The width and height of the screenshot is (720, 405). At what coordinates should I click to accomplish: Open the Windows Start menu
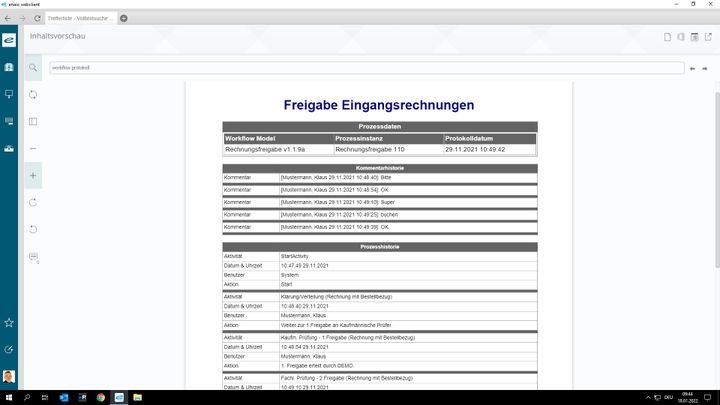(x=8, y=398)
